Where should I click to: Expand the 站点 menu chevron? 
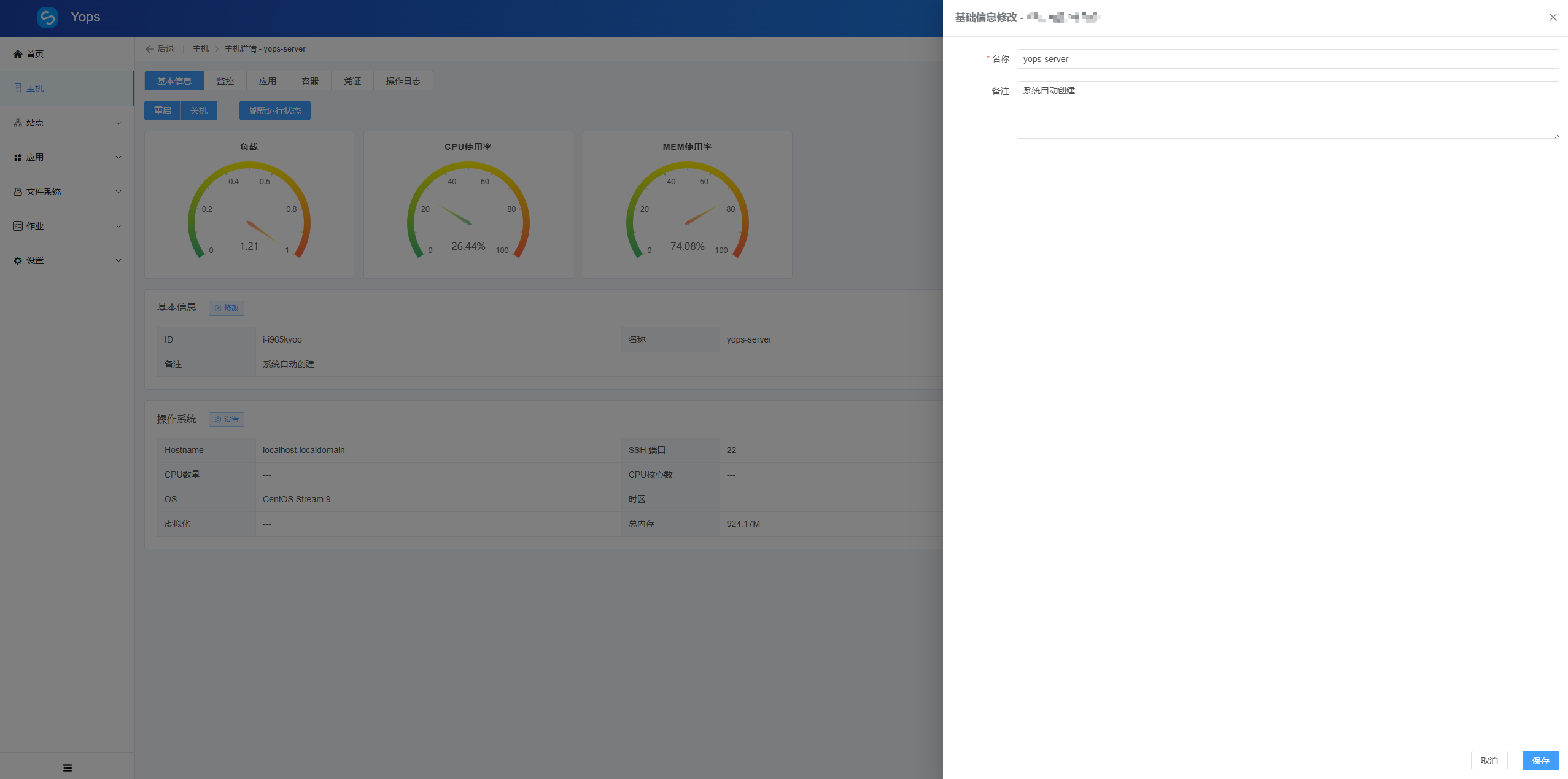click(118, 123)
